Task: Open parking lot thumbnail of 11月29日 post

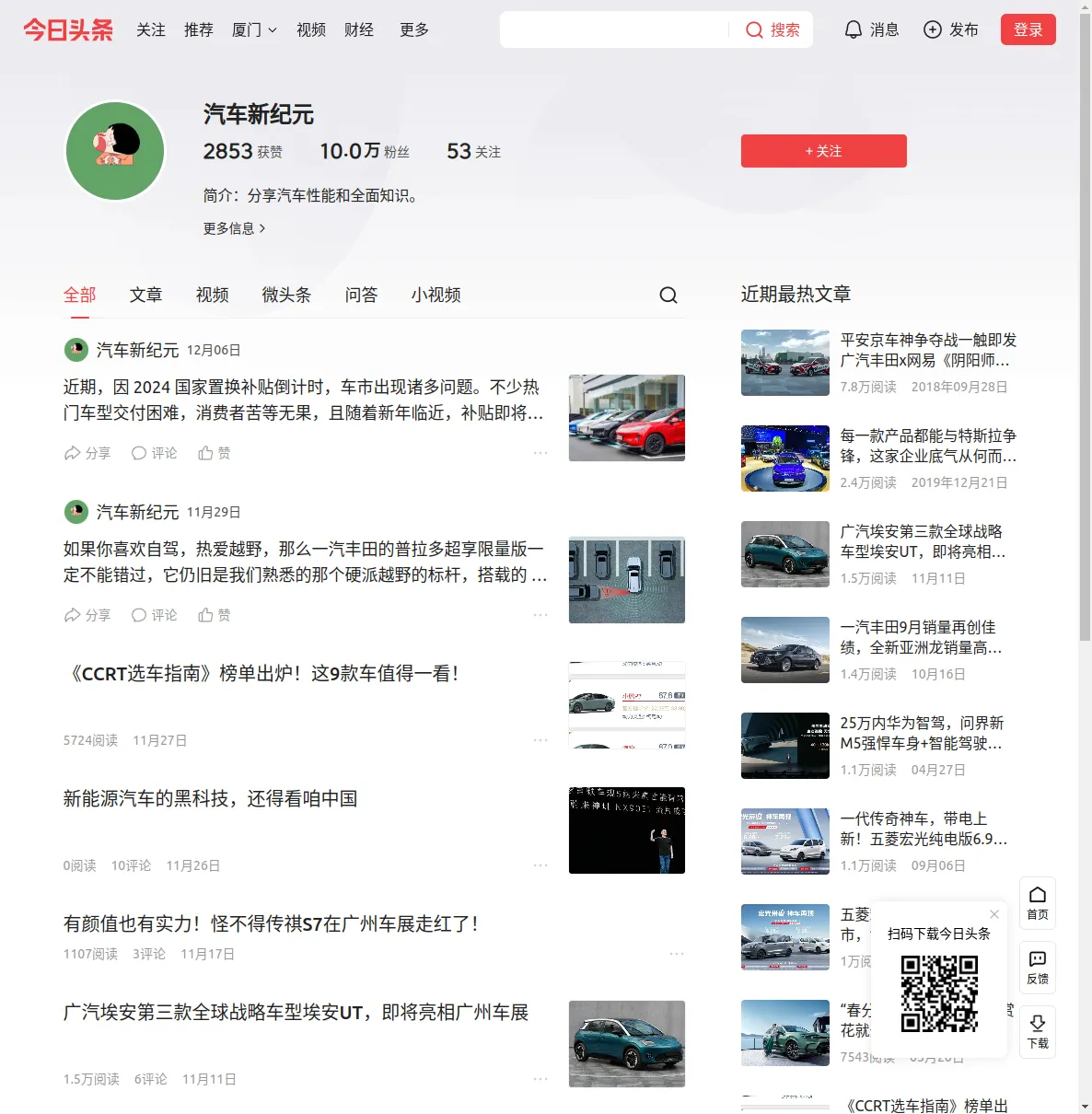Action: (x=627, y=580)
